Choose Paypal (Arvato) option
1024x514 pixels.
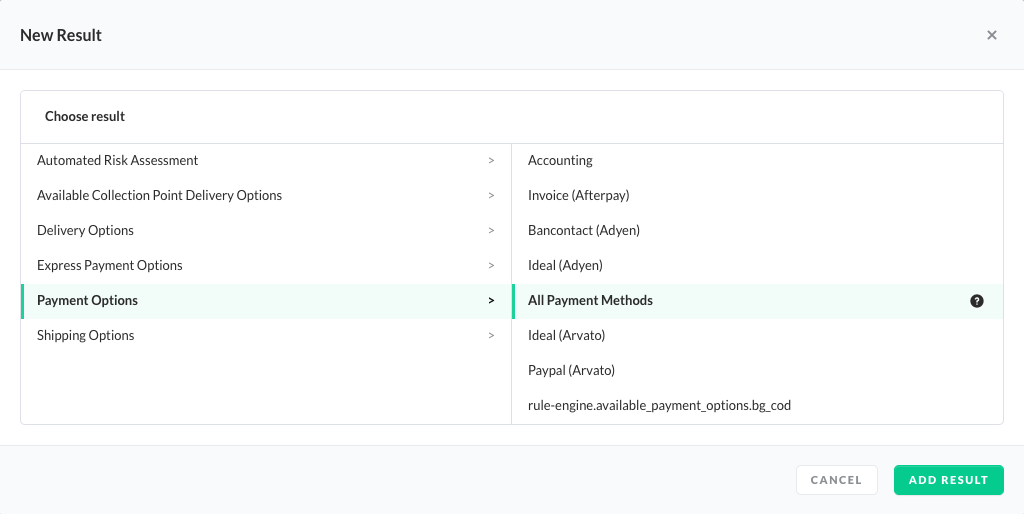(x=571, y=370)
